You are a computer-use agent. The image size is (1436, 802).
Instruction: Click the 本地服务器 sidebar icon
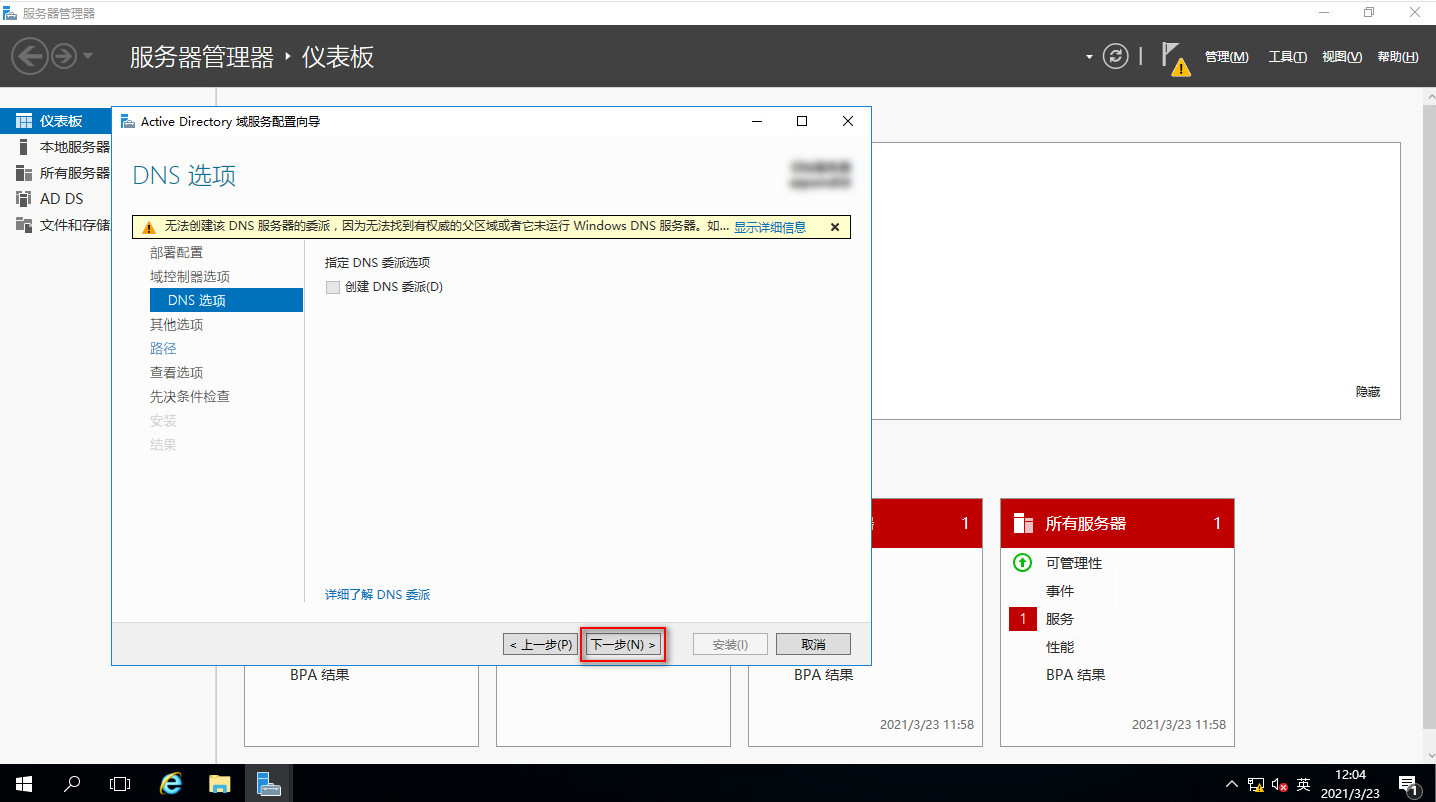(x=24, y=147)
